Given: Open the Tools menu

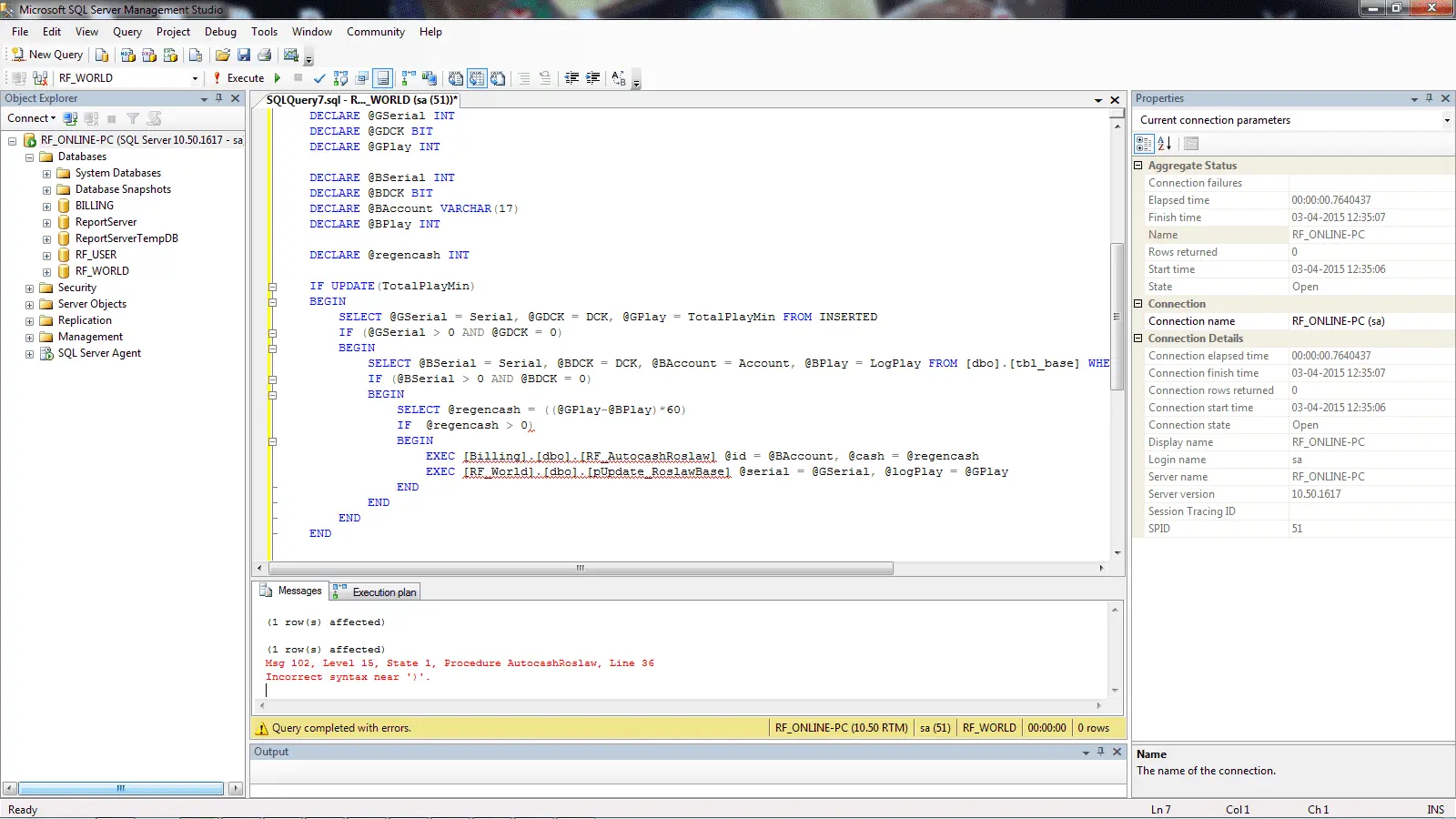Looking at the screenshot, I should [x=264, y=32].
